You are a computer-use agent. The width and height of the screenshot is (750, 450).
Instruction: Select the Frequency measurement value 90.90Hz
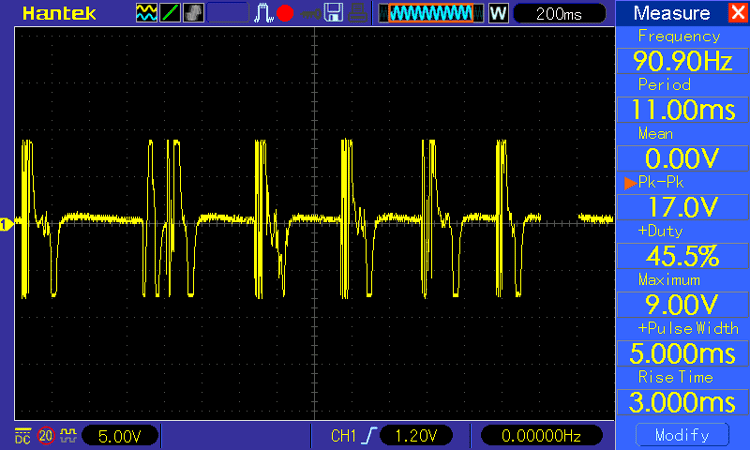(x=683, y=61)
